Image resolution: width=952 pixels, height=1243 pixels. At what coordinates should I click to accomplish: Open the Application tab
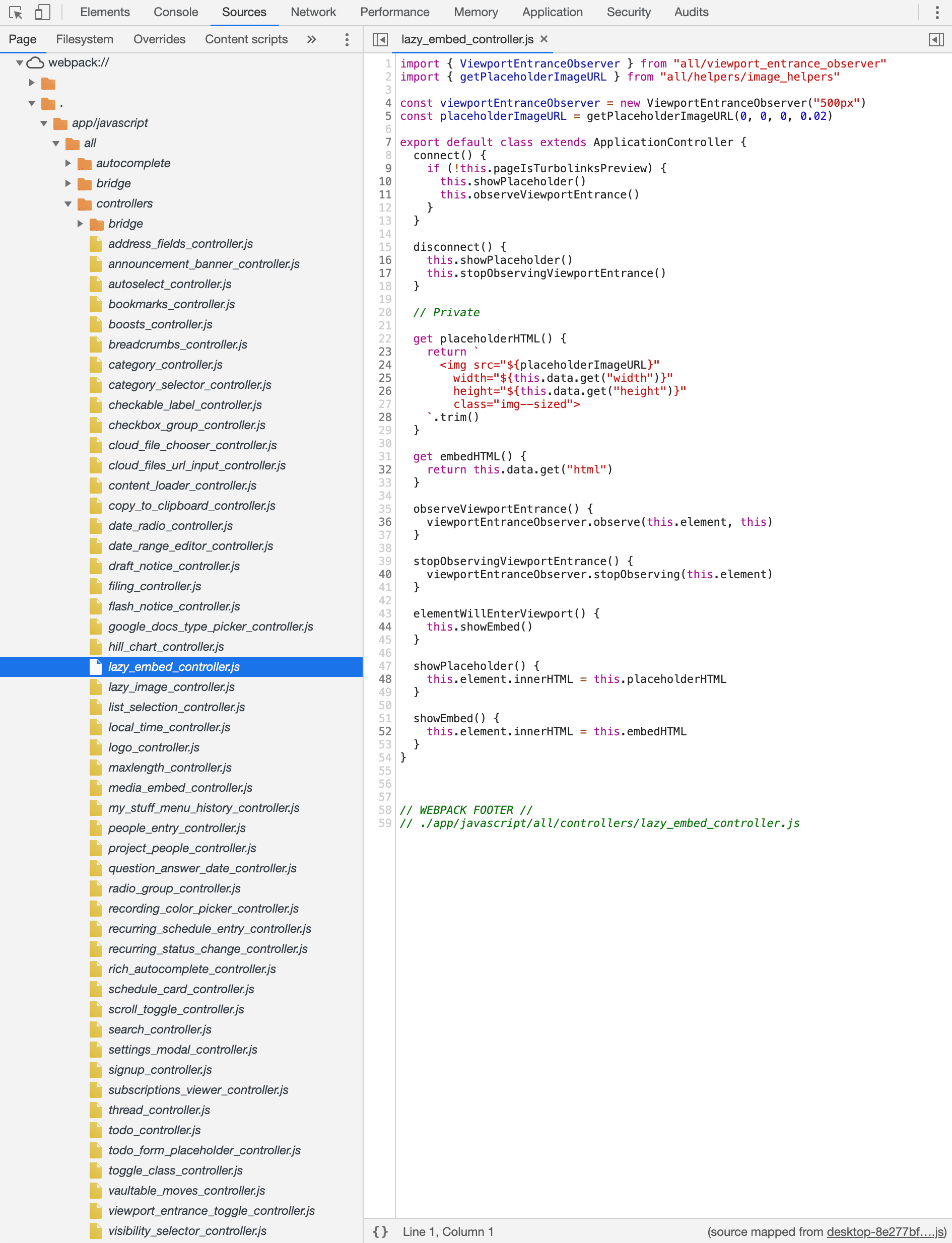tap(553, 12)
